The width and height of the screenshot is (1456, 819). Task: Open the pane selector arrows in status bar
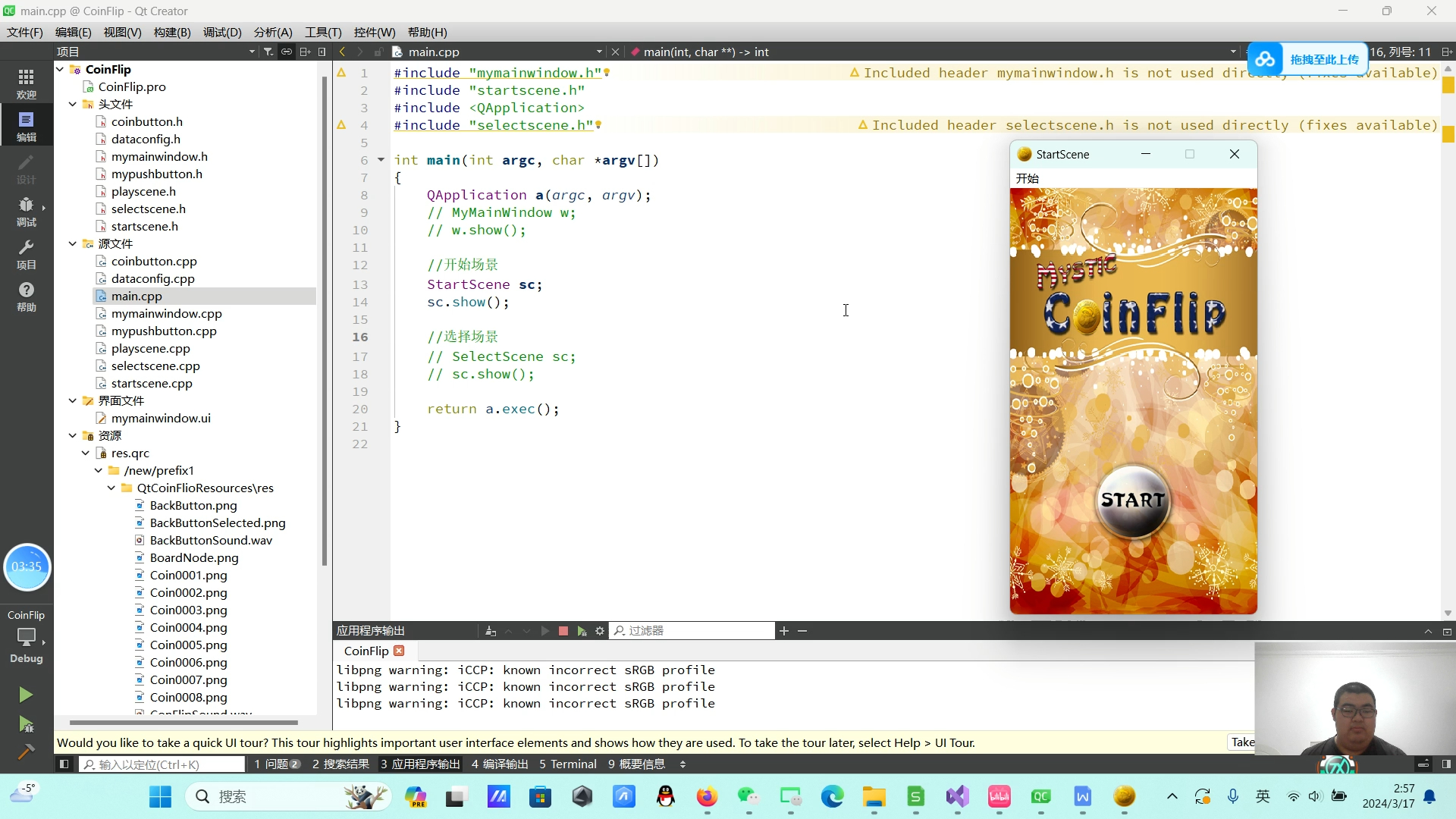point(682,764)
